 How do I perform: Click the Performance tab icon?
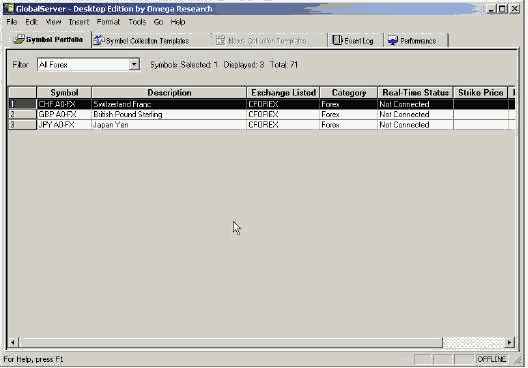point(393,41)
